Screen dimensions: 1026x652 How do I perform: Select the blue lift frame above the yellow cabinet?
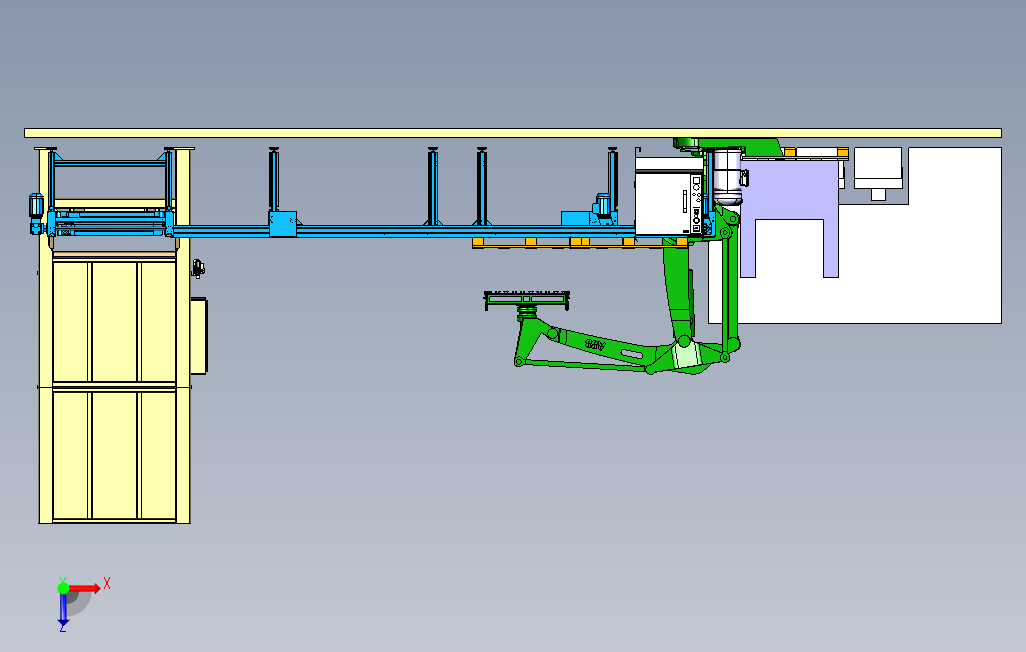tap(109, 192)
